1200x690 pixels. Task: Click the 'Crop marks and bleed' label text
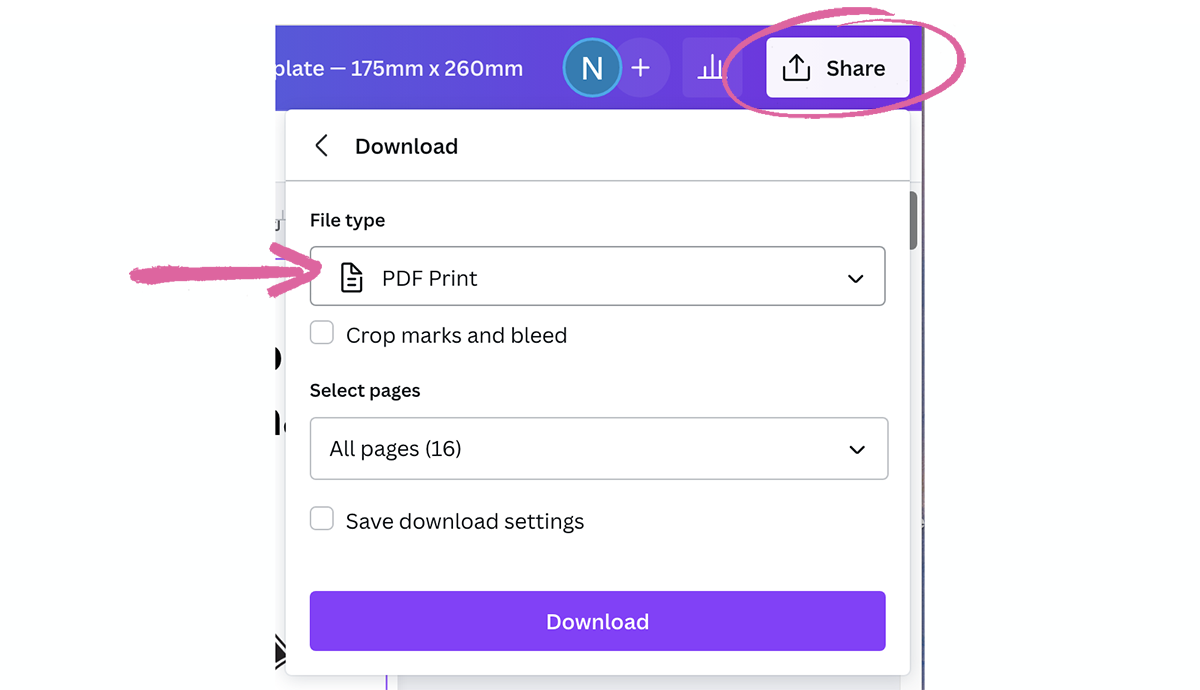(x=456, y=336)
